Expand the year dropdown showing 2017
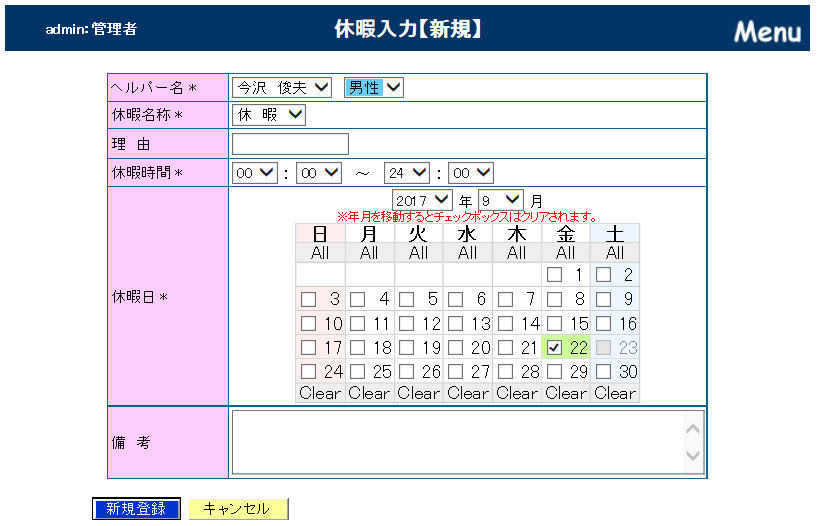 (x=423, y=201)
